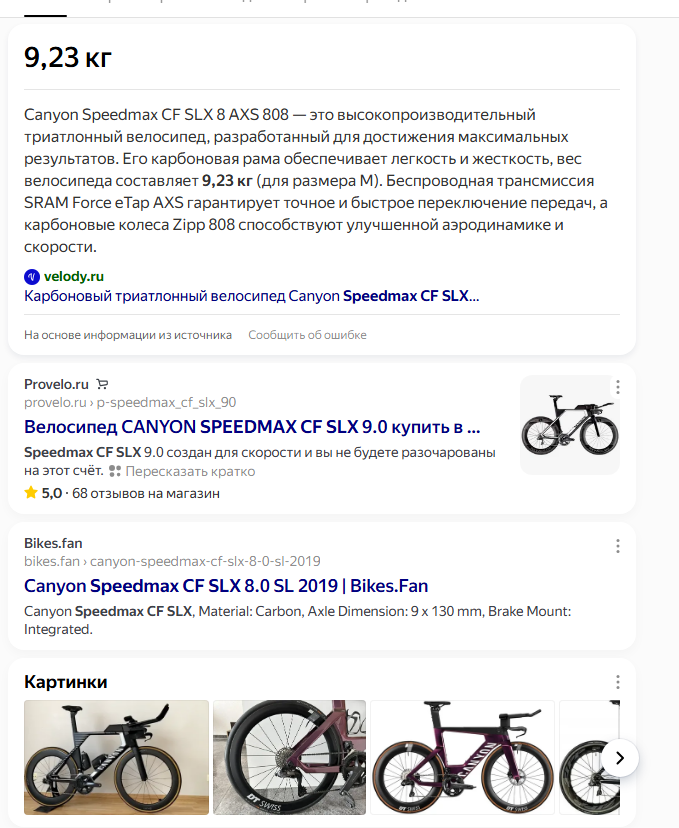Open the Картинки section heading
679x828 pixels.
(66, 682)
